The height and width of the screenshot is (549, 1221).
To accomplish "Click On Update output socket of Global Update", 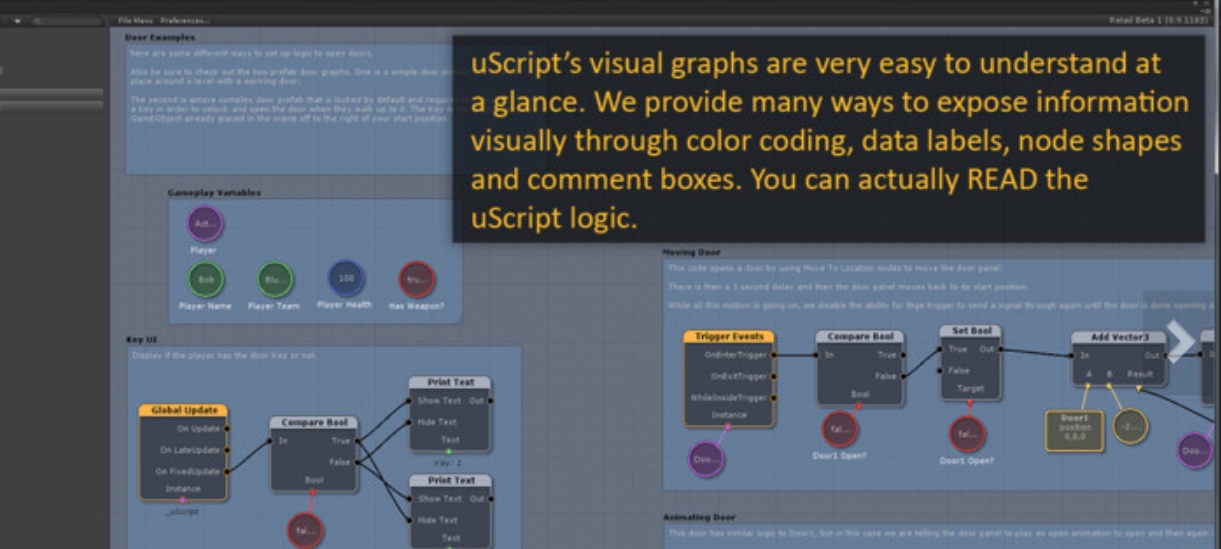I will pyautogui.click(x=228, y=428).
